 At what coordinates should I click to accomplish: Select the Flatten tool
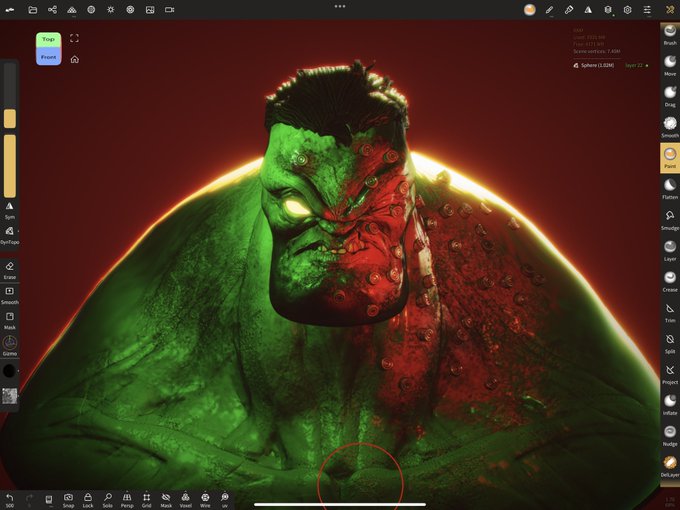click(670, 189)
